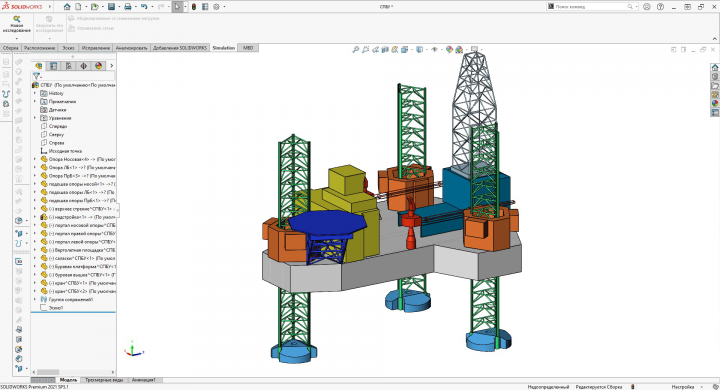This screenshot has width=720, height=390.
Task: Expand the Группа сопряжений node
Action: click(x=35, y=300)
